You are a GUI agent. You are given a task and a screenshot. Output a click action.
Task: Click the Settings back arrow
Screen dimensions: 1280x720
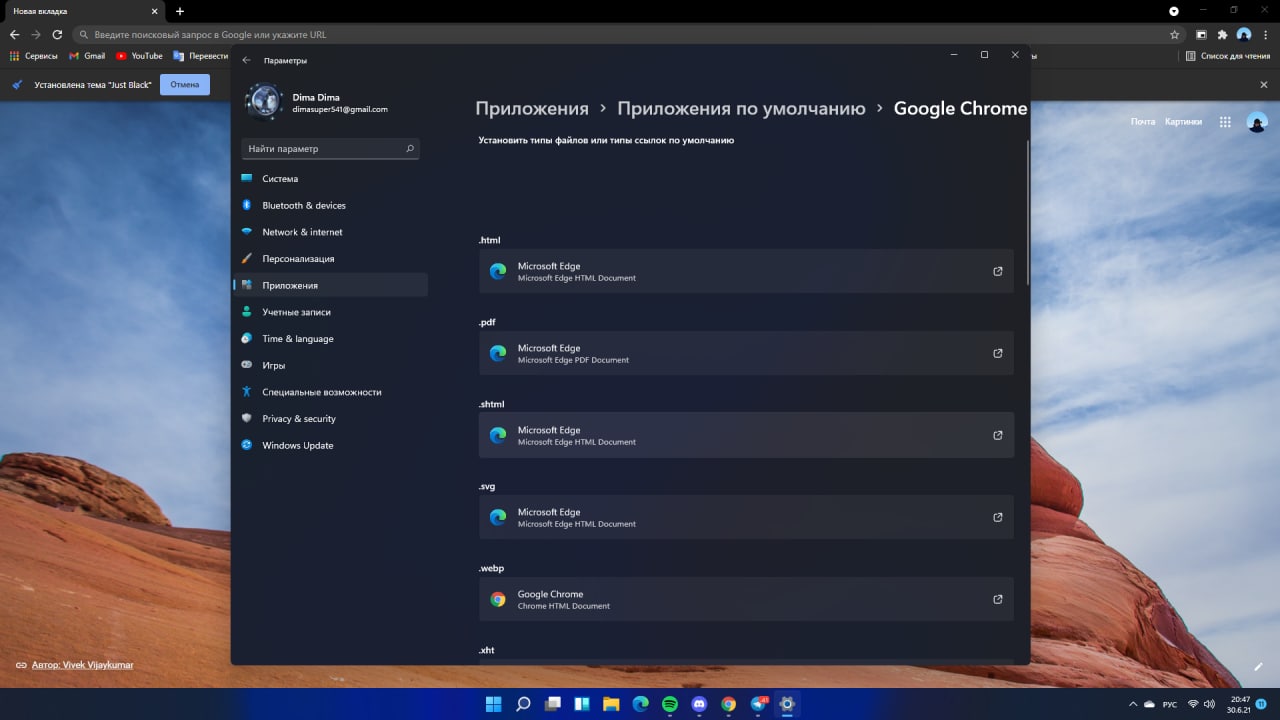pos(247,60)
